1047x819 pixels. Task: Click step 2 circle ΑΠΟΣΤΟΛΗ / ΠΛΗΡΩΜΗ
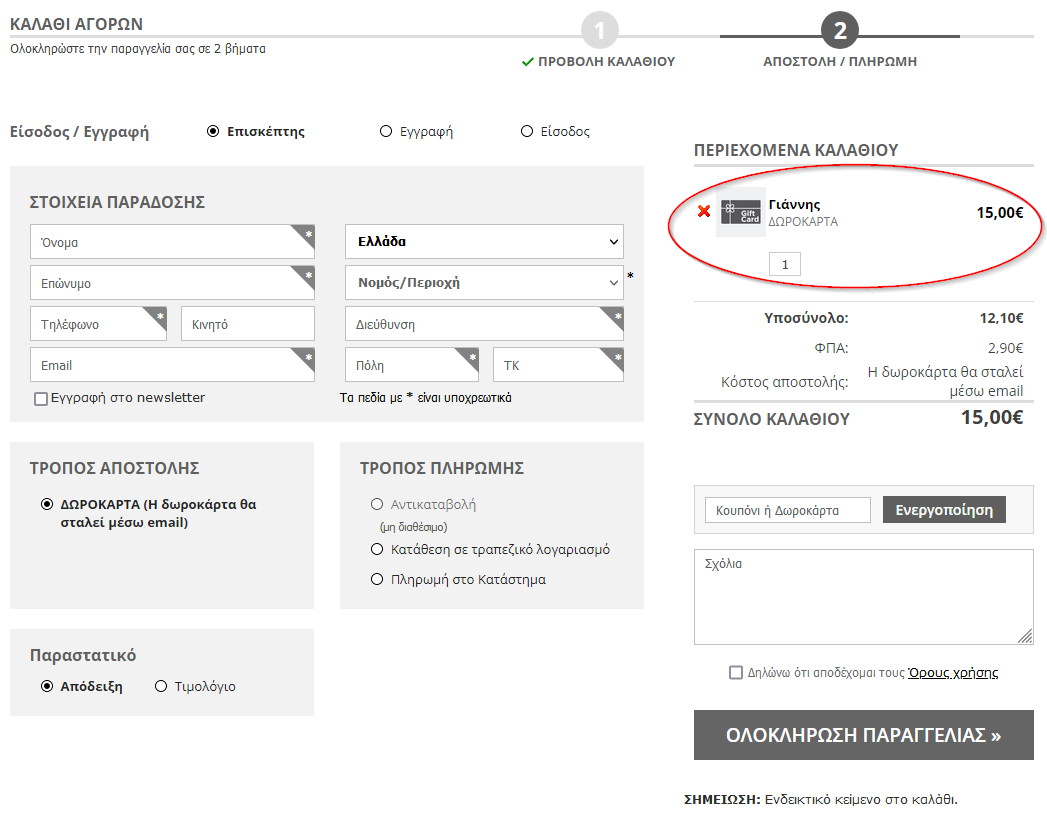[x=839, y=31]
